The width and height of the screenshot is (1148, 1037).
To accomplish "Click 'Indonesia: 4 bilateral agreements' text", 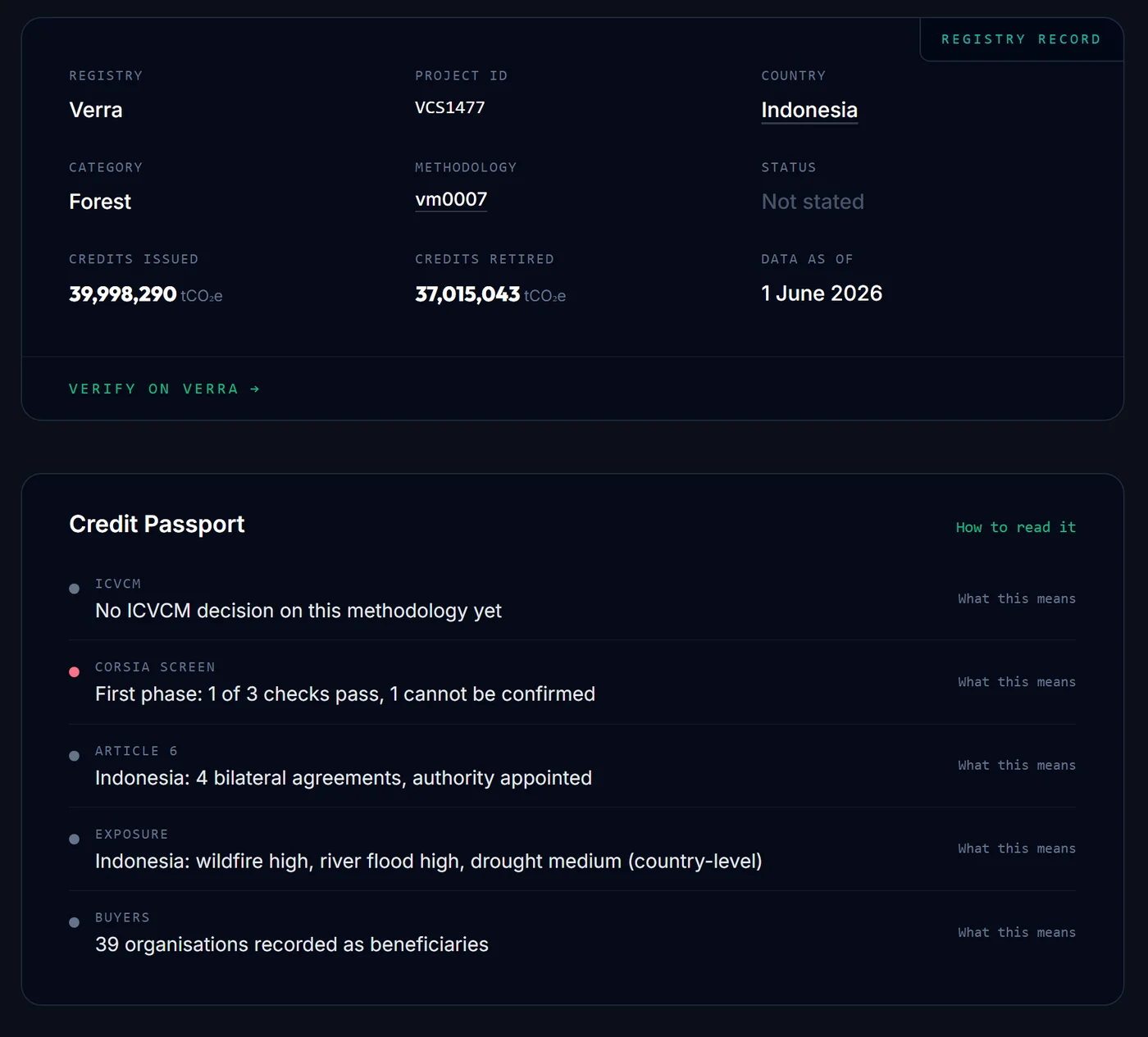I will [x=250, y=778].
